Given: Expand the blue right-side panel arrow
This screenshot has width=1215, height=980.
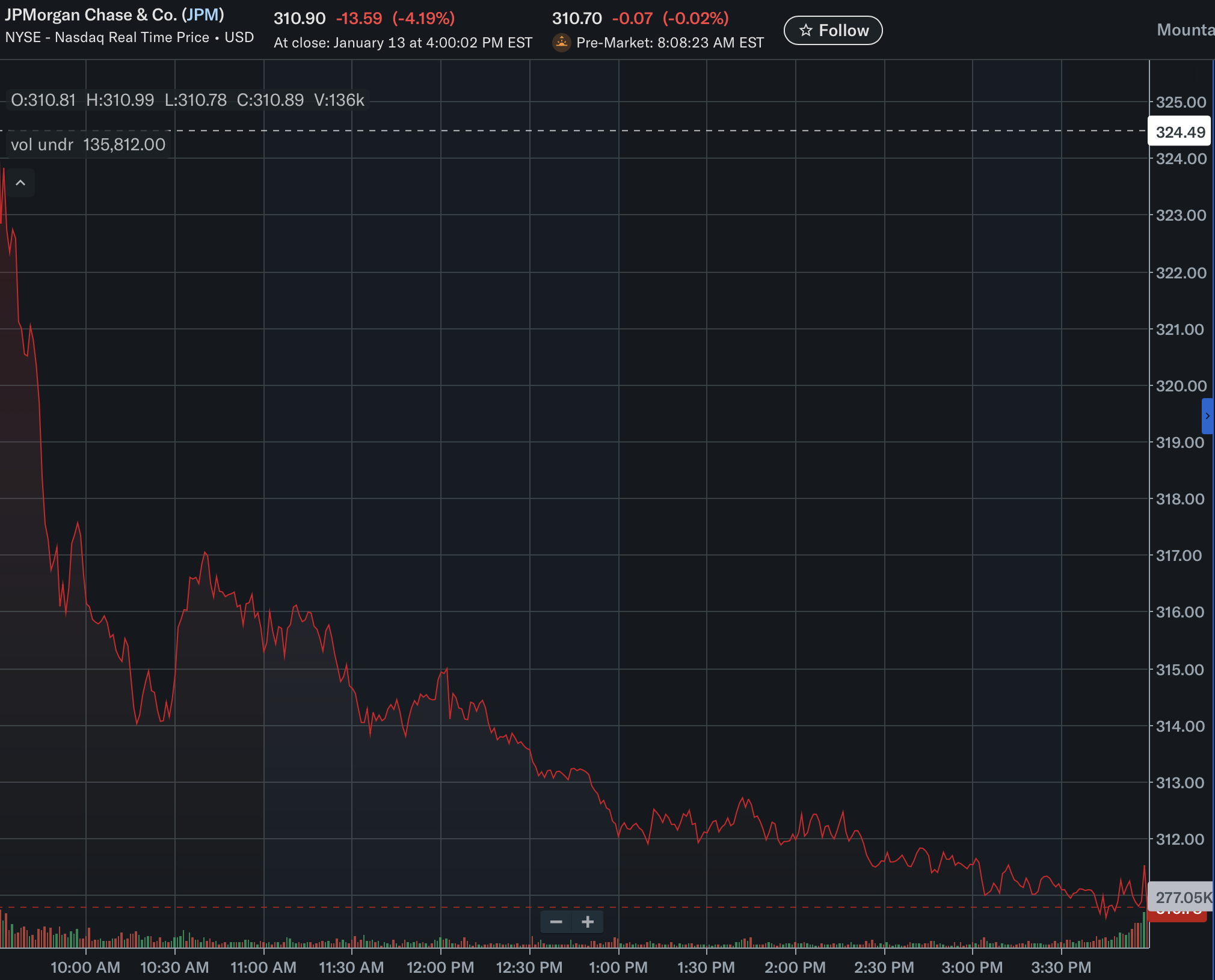Looking at the screenshot, I should (1207, 415).
